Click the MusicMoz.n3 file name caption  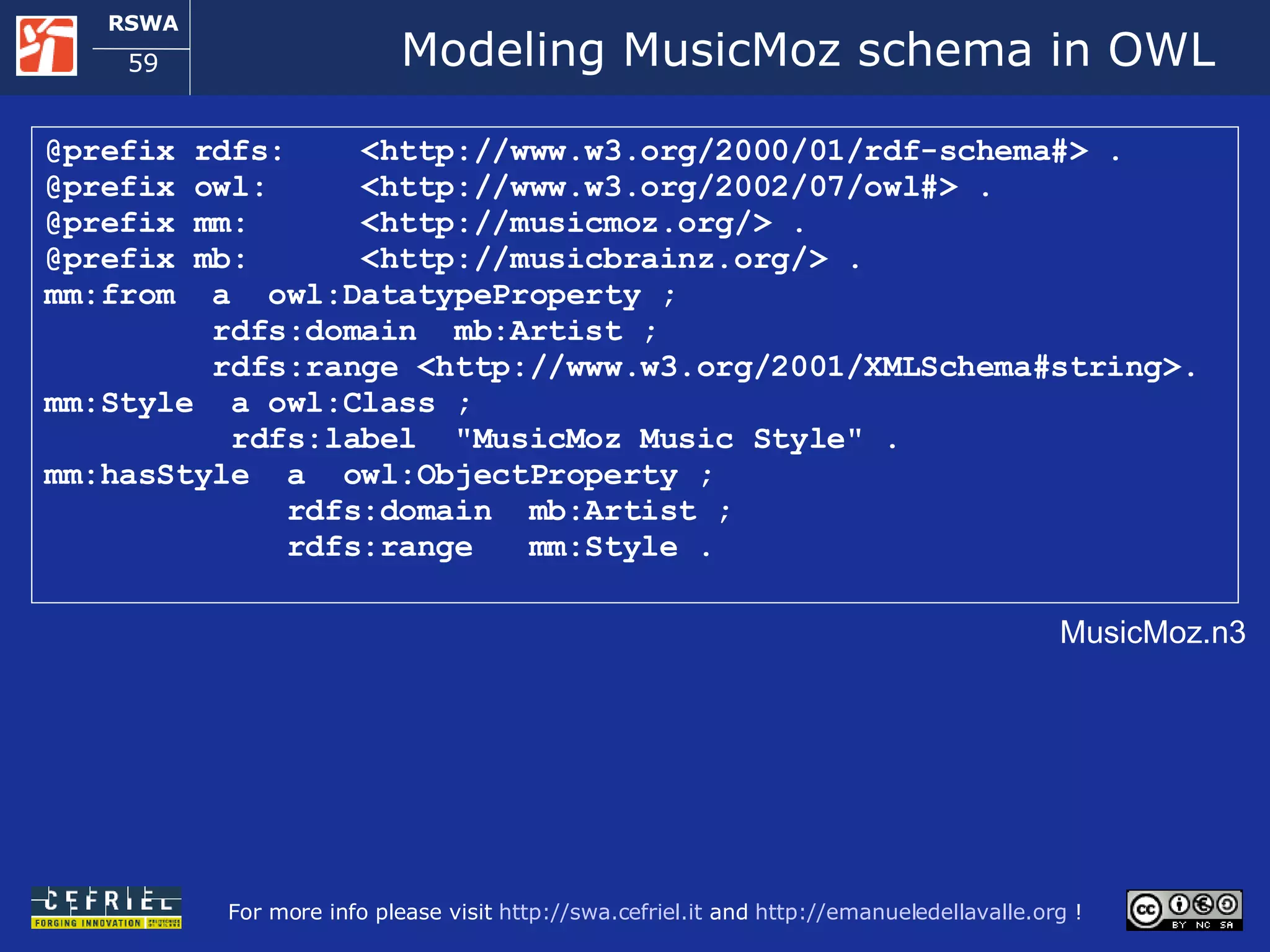[x=1152, y=632]
